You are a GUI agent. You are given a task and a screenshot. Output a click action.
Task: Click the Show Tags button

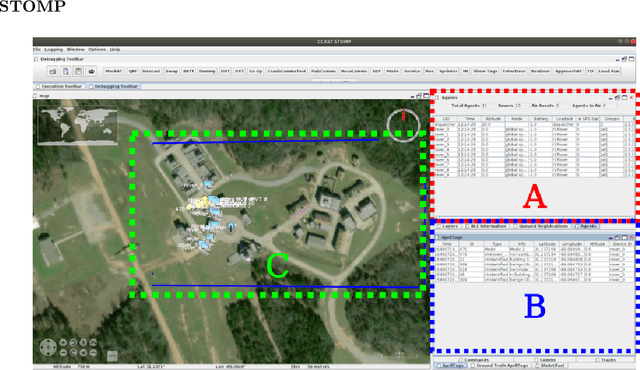485,71
